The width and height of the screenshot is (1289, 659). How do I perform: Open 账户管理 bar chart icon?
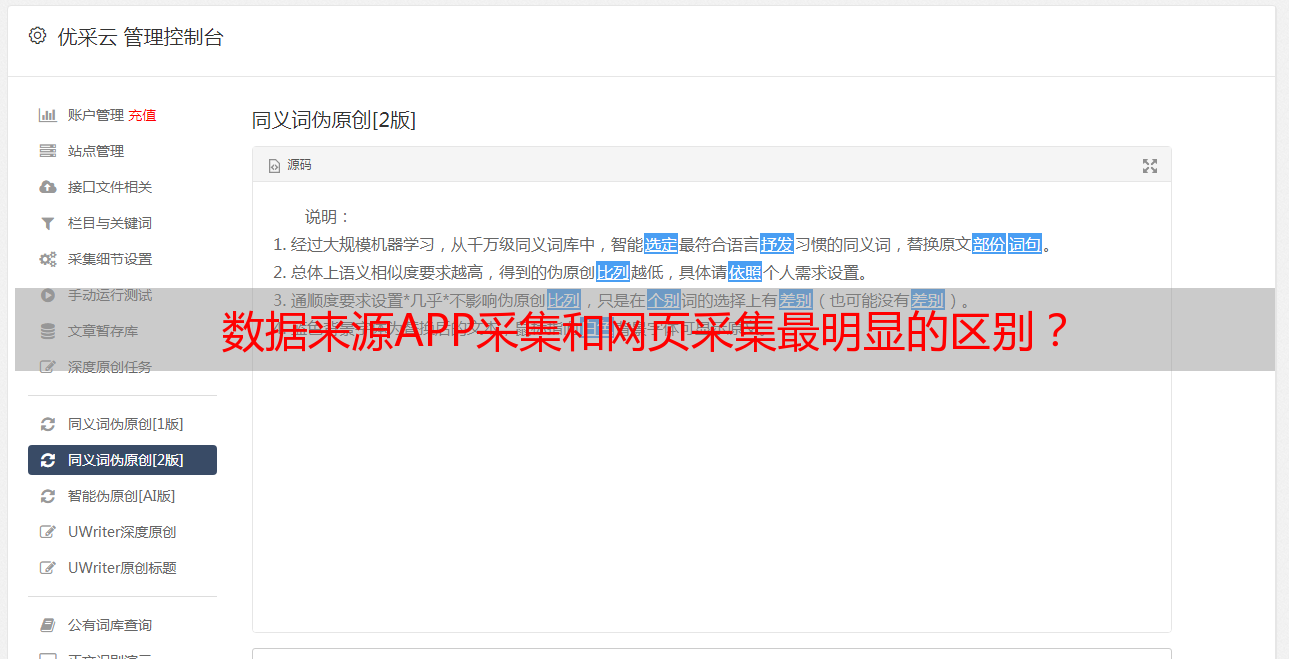pos(47,115)
